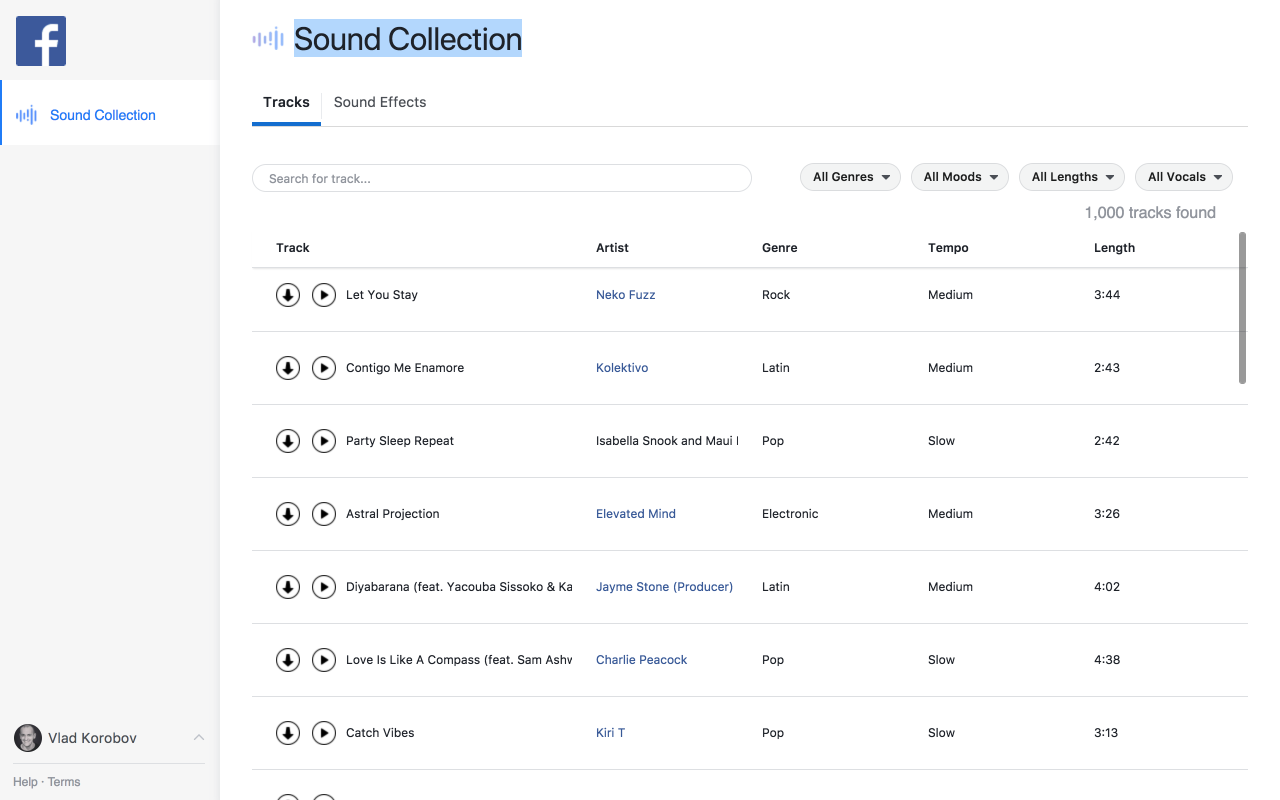Click the Facebook logo icon
Image resolution: width=1280 pixels, height=800 pixels.
40,42
